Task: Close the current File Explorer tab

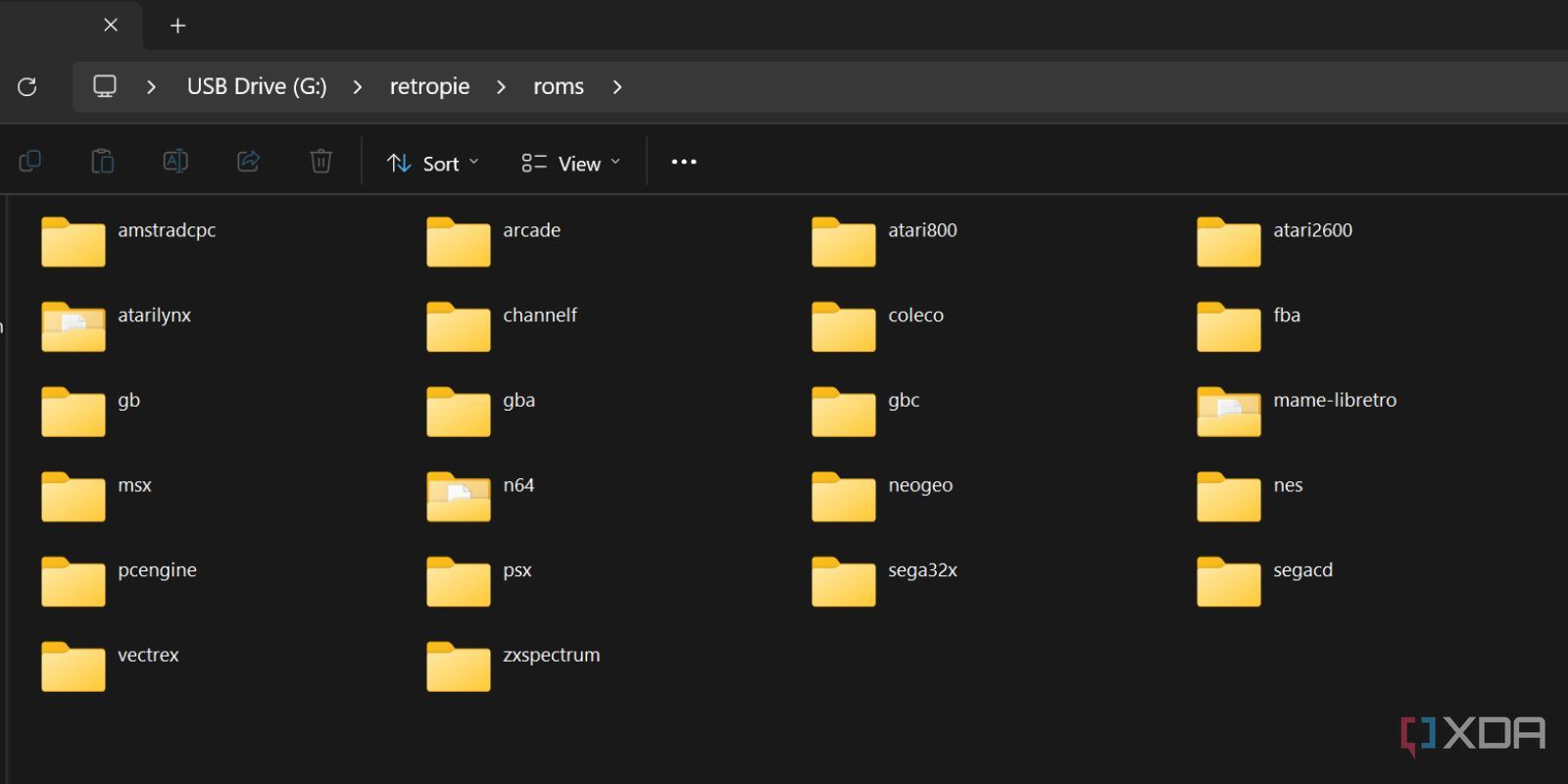Action: pyautogui.click(x=111, y=25)
